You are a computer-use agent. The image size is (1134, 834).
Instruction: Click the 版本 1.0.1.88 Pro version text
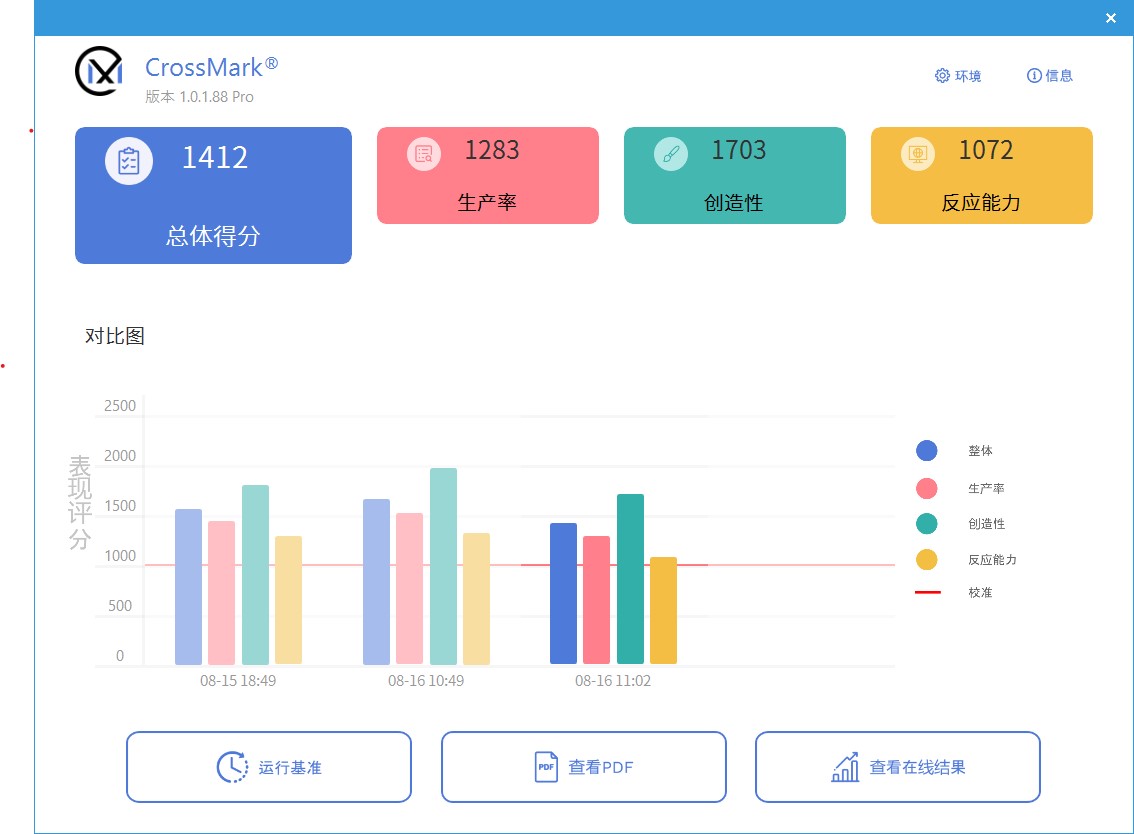point(200,97)
